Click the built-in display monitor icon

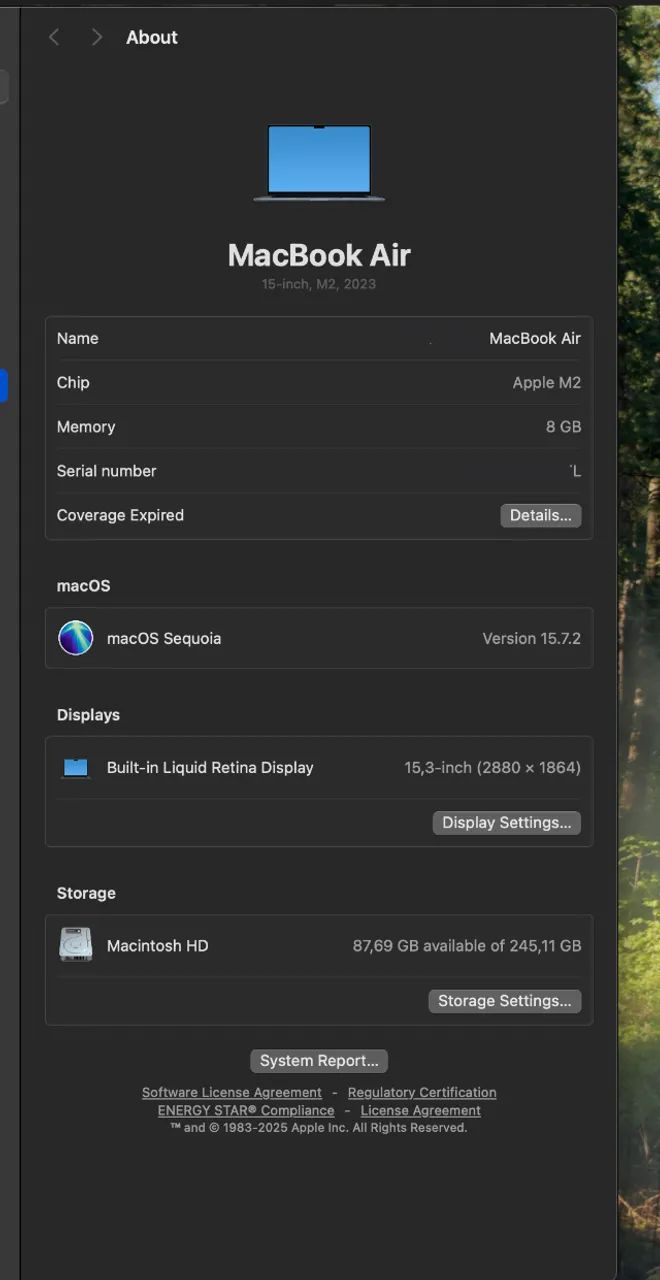(x=76, y=768)
